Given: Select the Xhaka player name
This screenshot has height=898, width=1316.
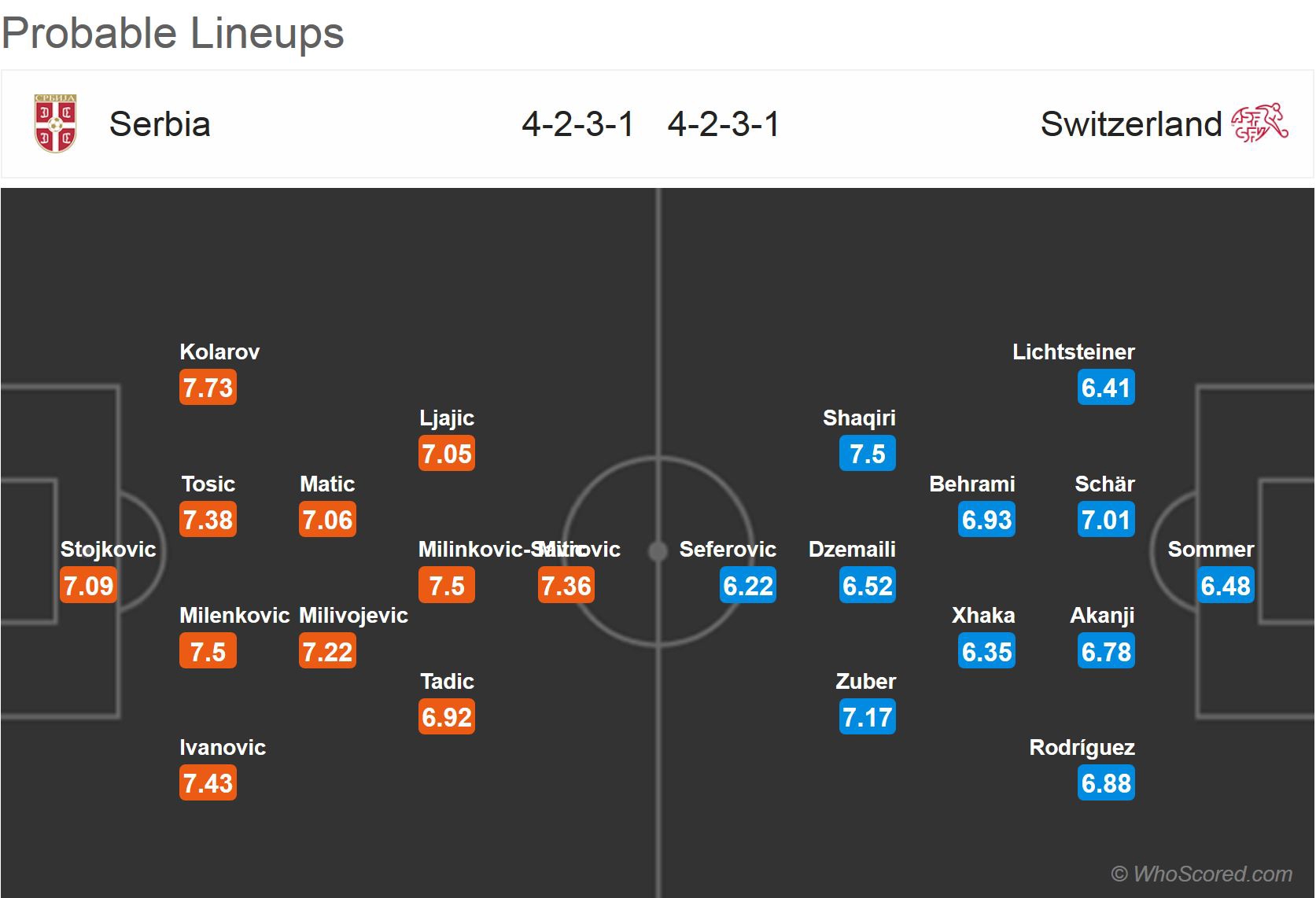Looking at the screenshot, I should (983, 615).
